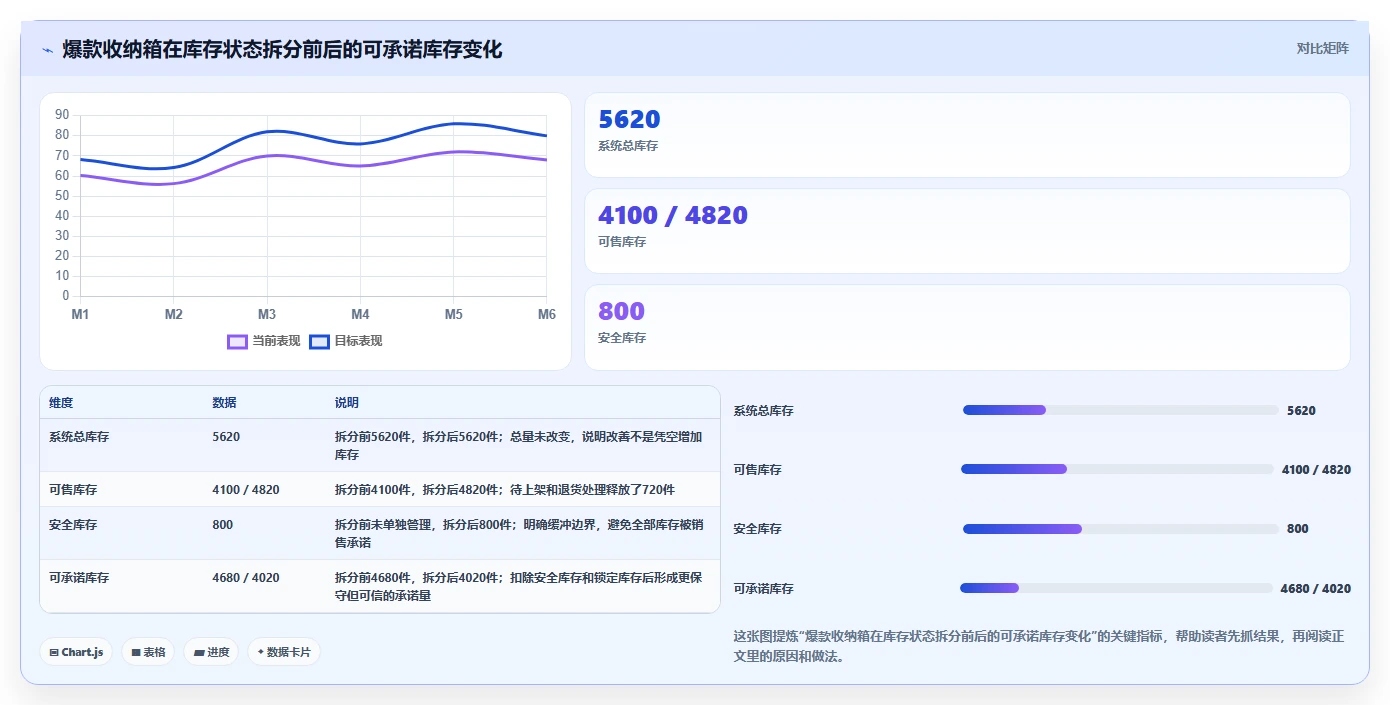Screen dimensions: 1390x705
Task: Click the large 800 card value
Action: click(x=621, y=312)
